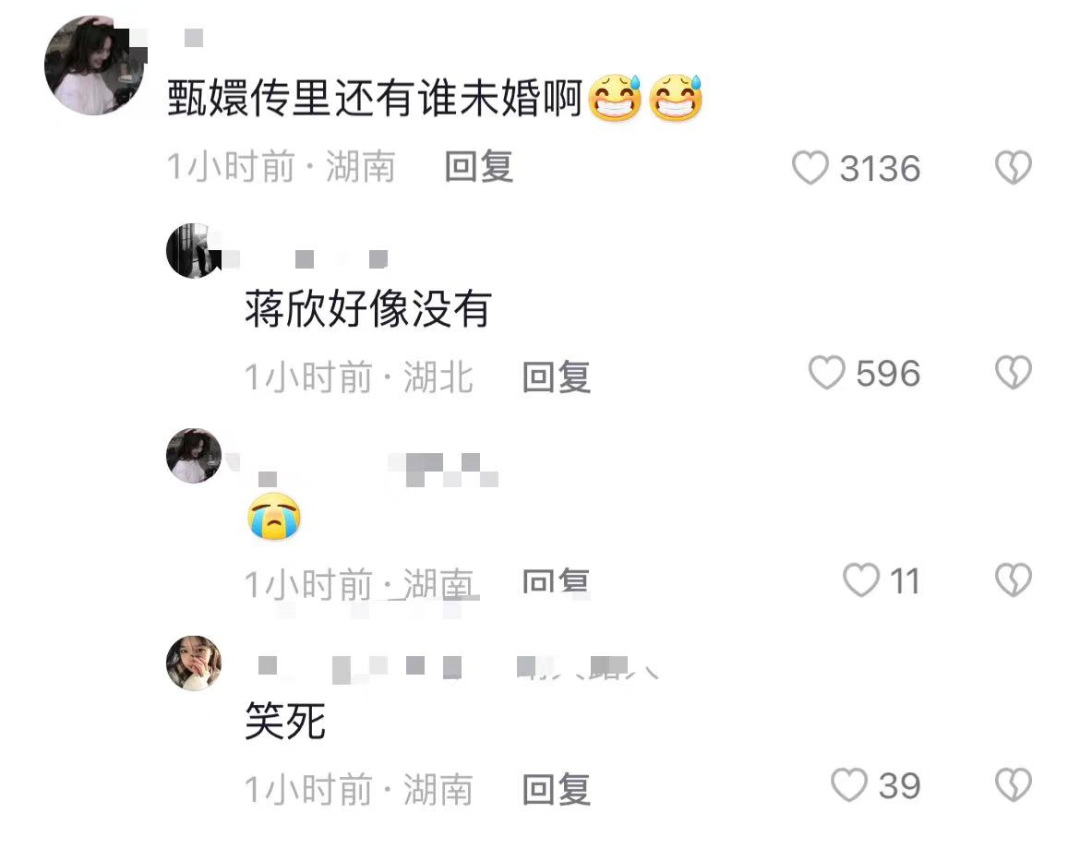Screen dimensions: 1080x860
Task: Select the 蒋欣好像没有 comment text
Action: (368, 308)
